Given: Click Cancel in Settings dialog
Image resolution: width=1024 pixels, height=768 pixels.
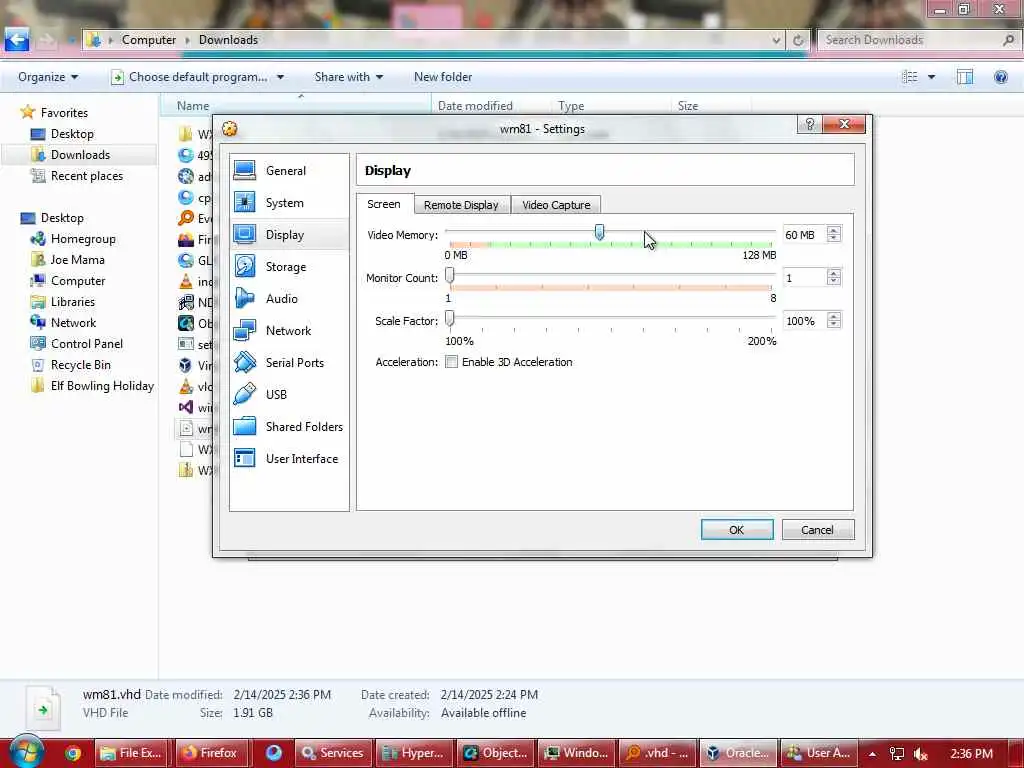Looking at the screenshot, I should click(x=818, y=530).
